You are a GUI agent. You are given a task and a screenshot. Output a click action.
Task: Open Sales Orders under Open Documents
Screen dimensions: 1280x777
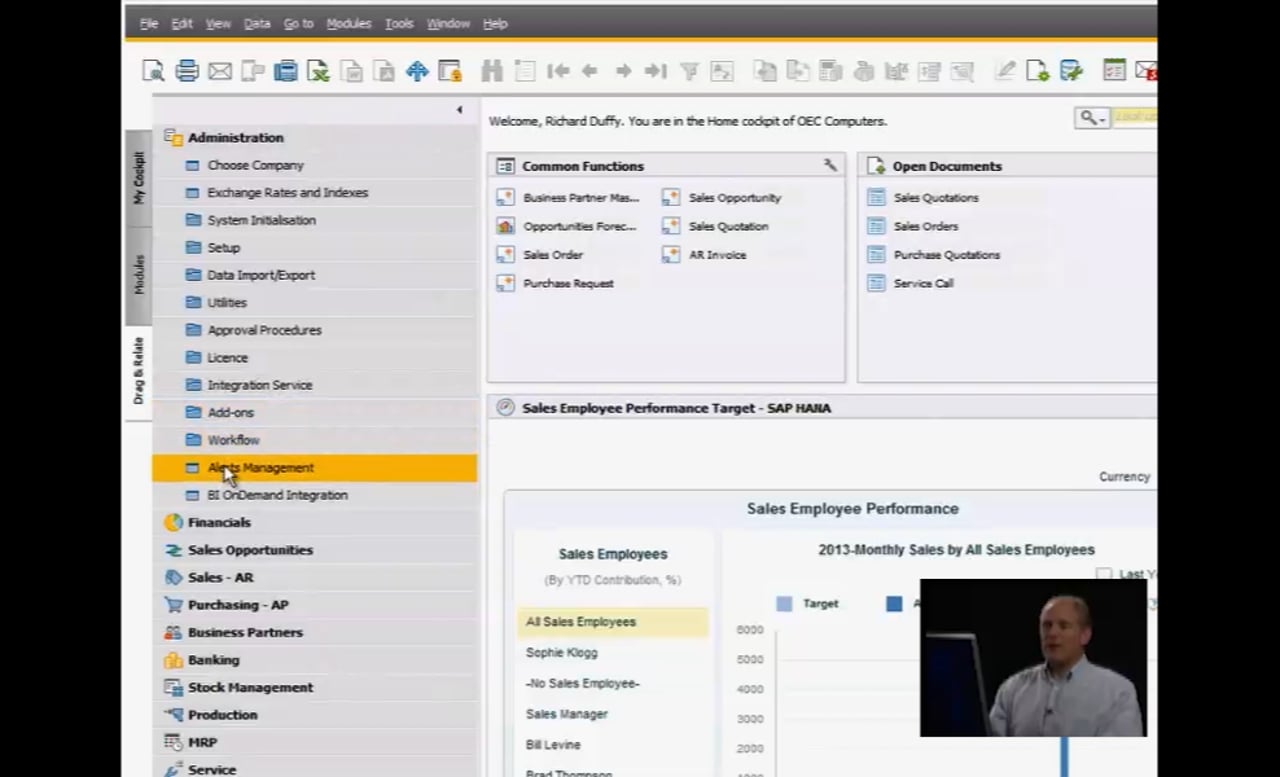[x=926, y=226]
